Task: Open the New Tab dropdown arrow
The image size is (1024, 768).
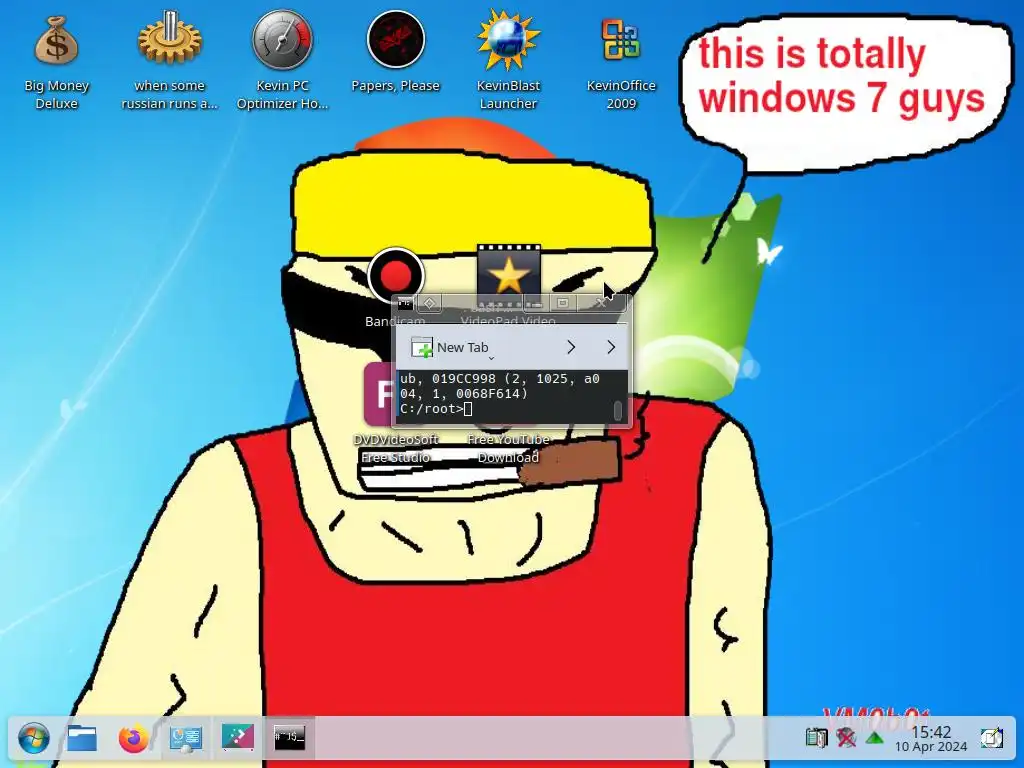Action: 491,358
